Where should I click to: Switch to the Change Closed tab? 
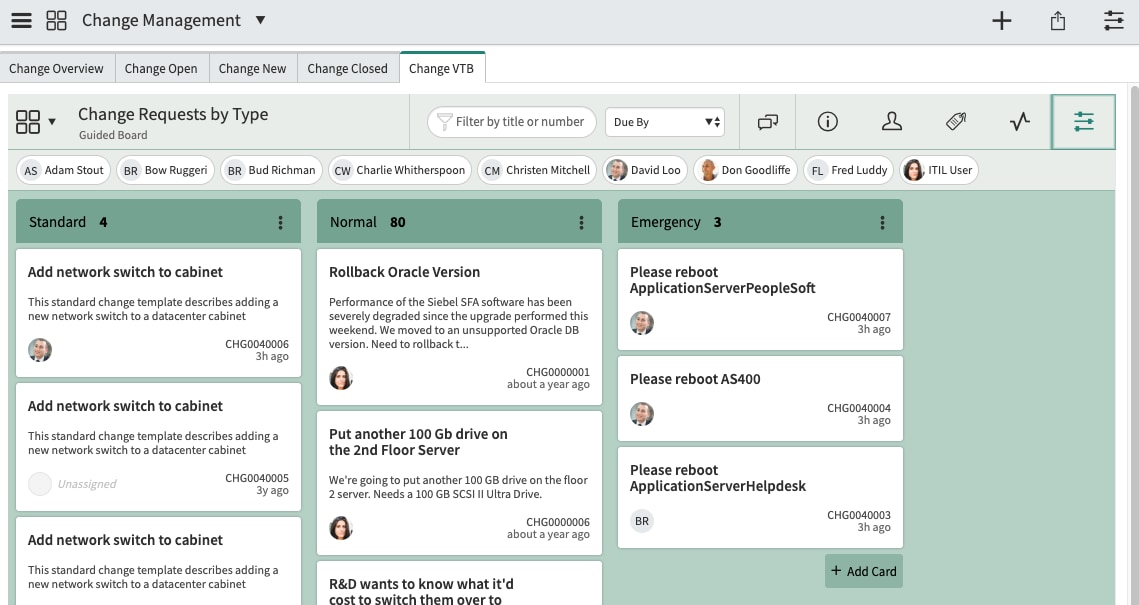click(347, 68)
